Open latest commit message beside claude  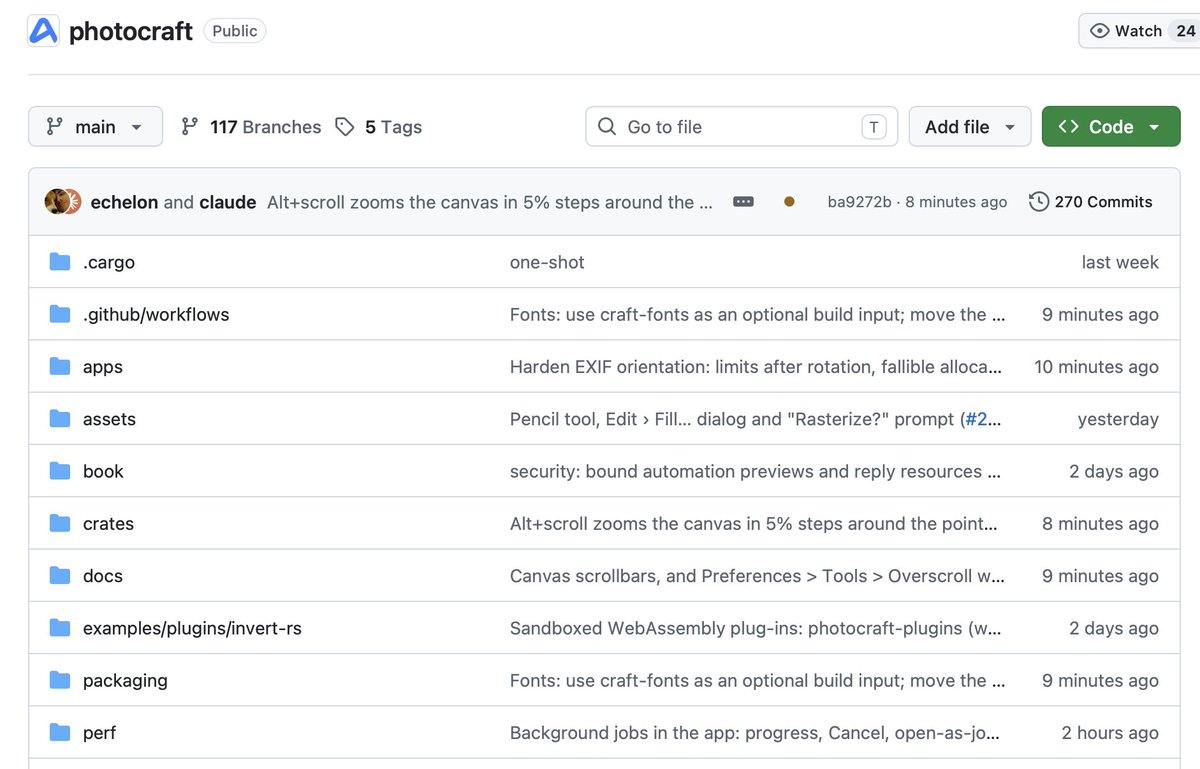pos(490,202)
